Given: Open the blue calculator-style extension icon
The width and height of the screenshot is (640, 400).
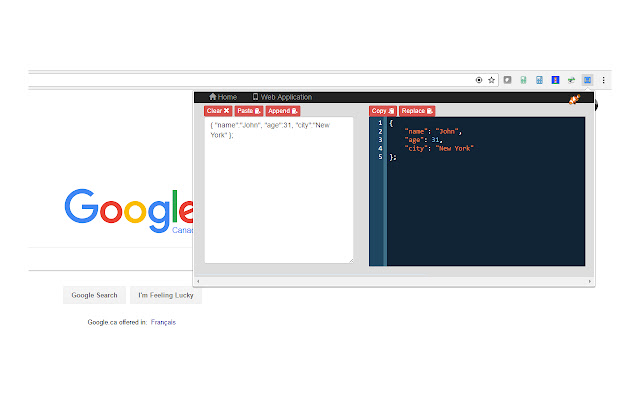Looking at the screenshot, I should (539, 80).
